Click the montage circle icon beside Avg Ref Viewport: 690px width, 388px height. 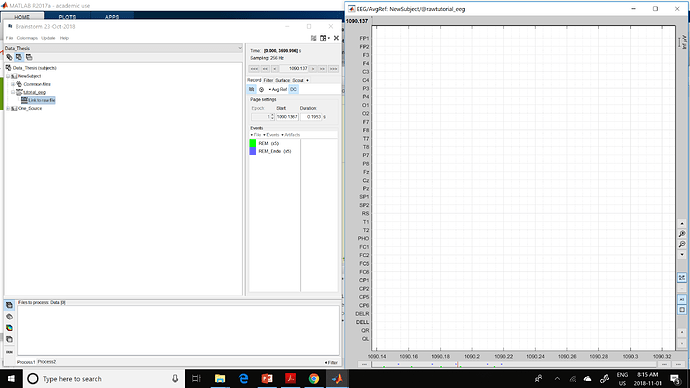[x=261, y=89]
